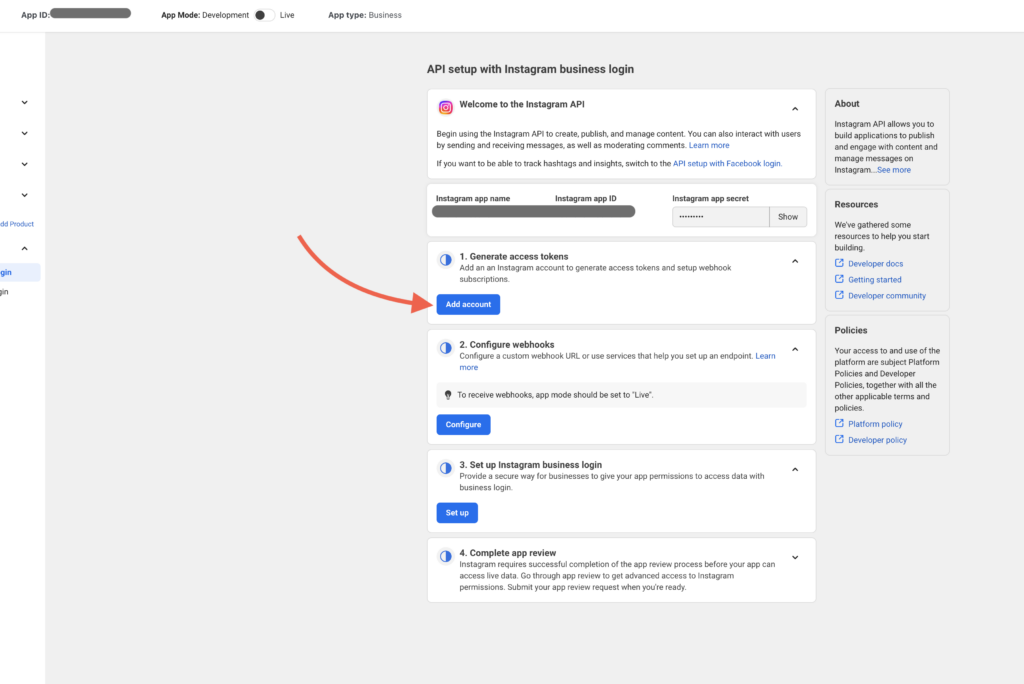Open the See more link in About
The image size is (1024, 684).
893,170
